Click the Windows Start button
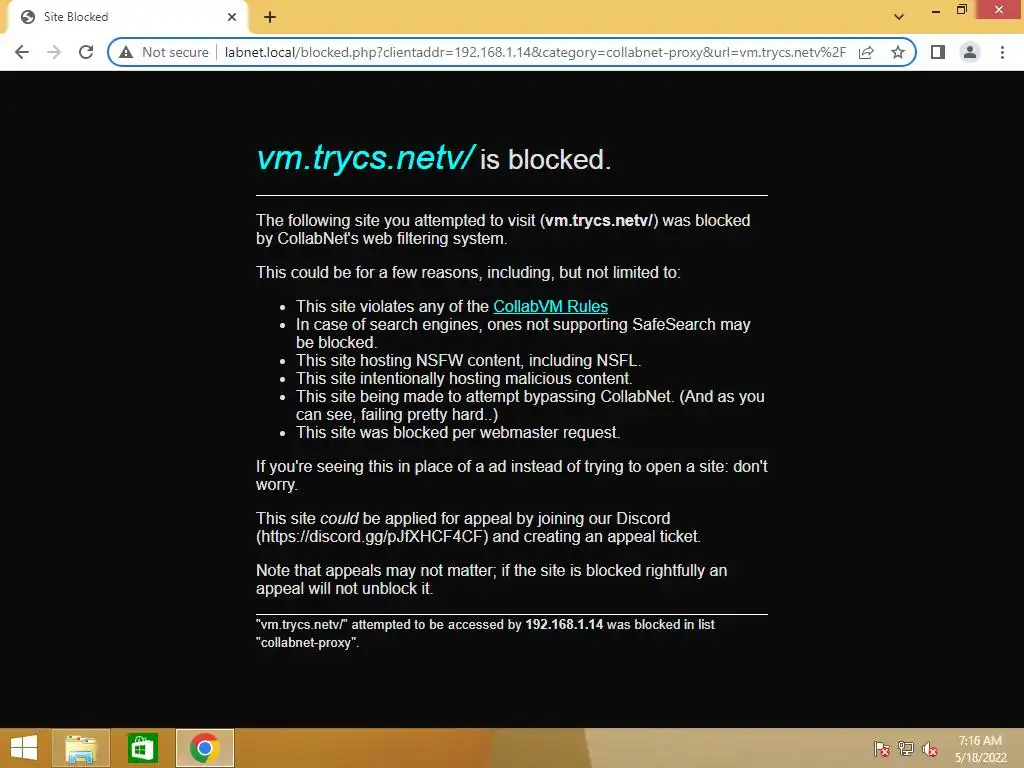 [x=24, y=748]
